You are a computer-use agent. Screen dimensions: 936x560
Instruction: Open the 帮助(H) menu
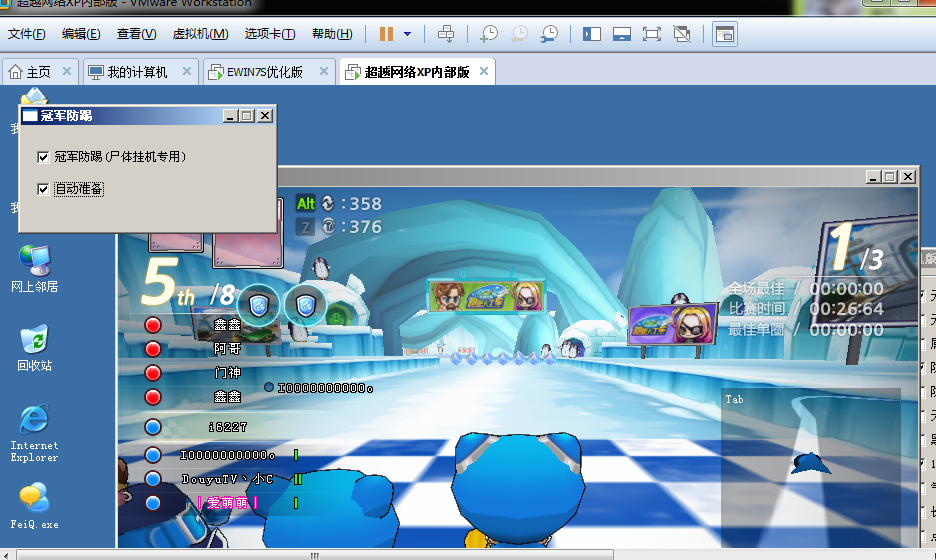(x=332, y=34)
